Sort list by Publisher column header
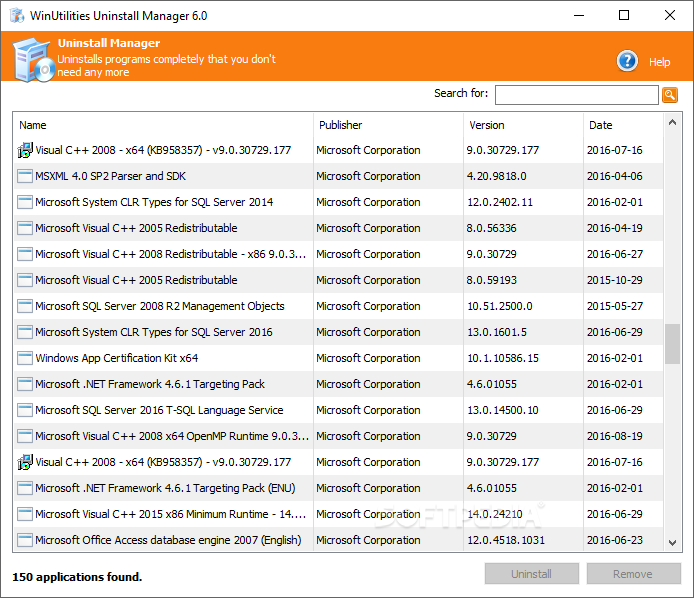Viewport: 694px width, 598px height. point(340,125)
